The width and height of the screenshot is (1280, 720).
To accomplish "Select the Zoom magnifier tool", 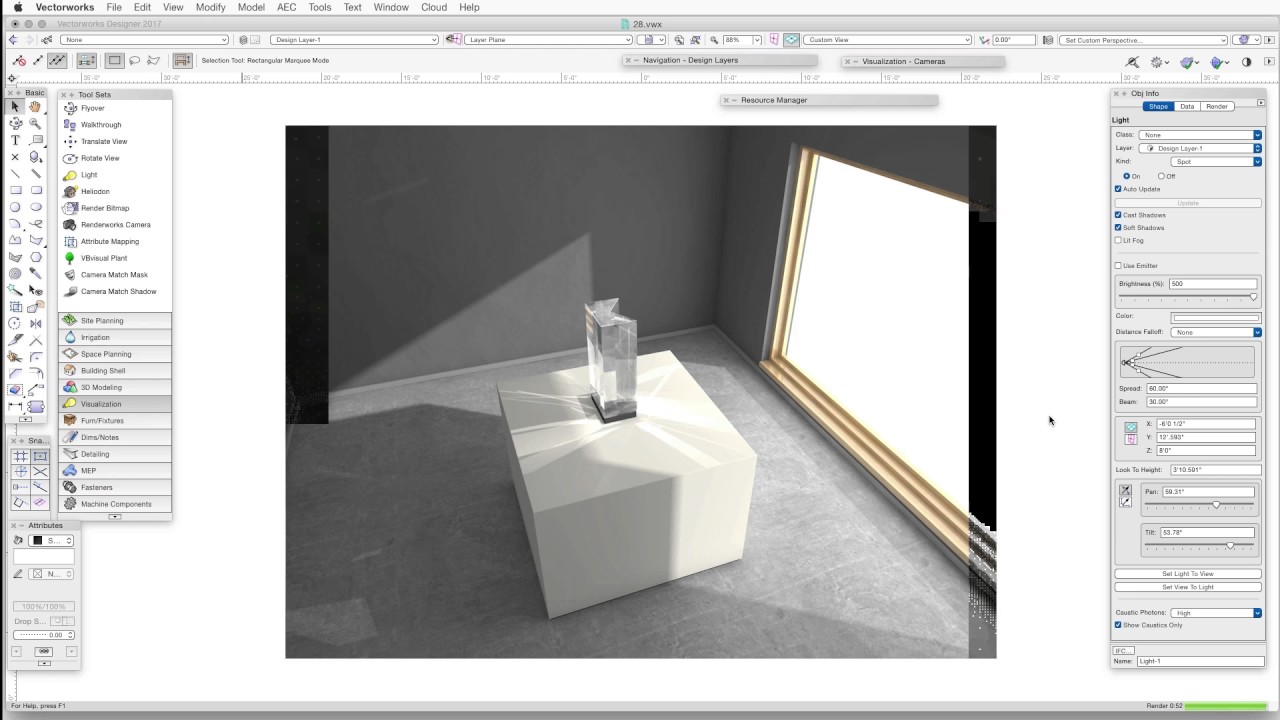I will coord(36,124).
